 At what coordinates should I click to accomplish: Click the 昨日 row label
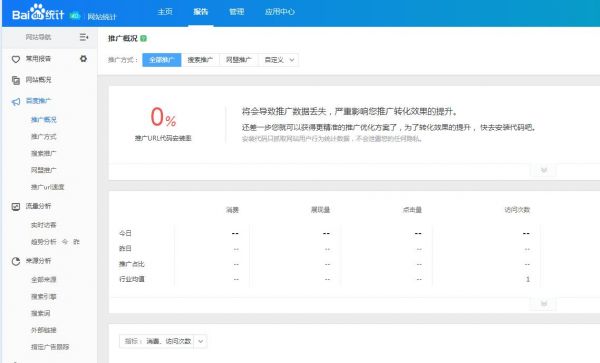point(125,248)
